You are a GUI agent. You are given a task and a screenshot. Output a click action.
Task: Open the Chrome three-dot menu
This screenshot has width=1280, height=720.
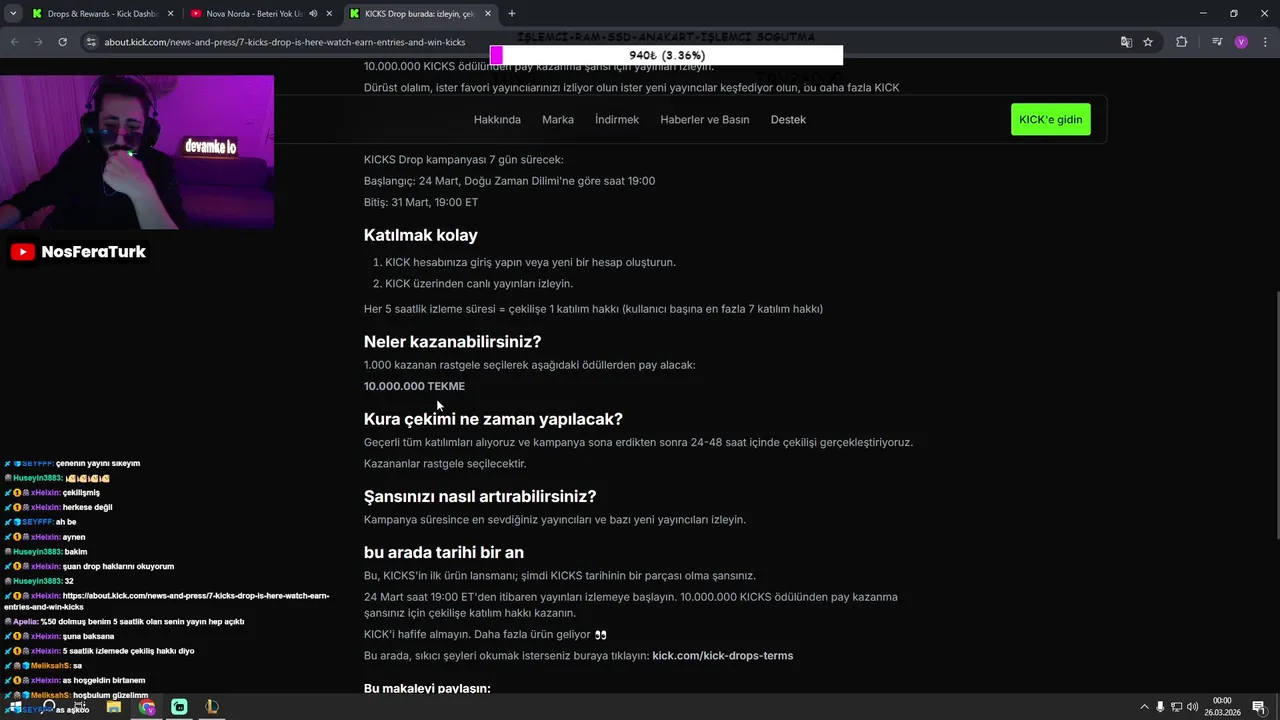tap(1264, 42)
